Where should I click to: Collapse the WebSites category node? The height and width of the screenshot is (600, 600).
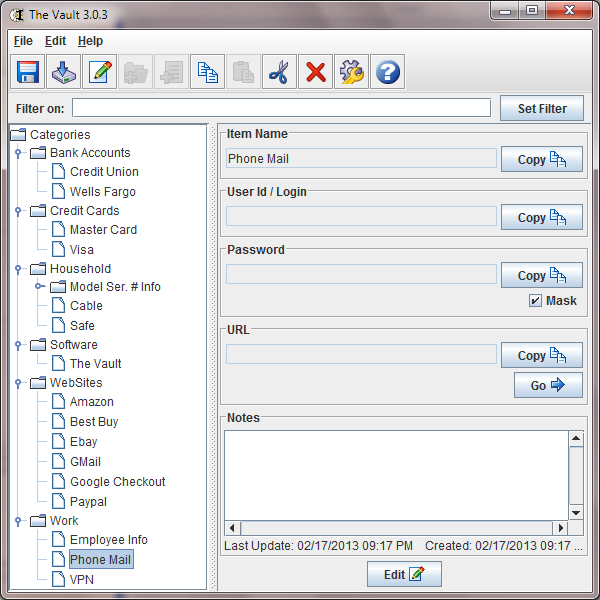tap(18, 383)
